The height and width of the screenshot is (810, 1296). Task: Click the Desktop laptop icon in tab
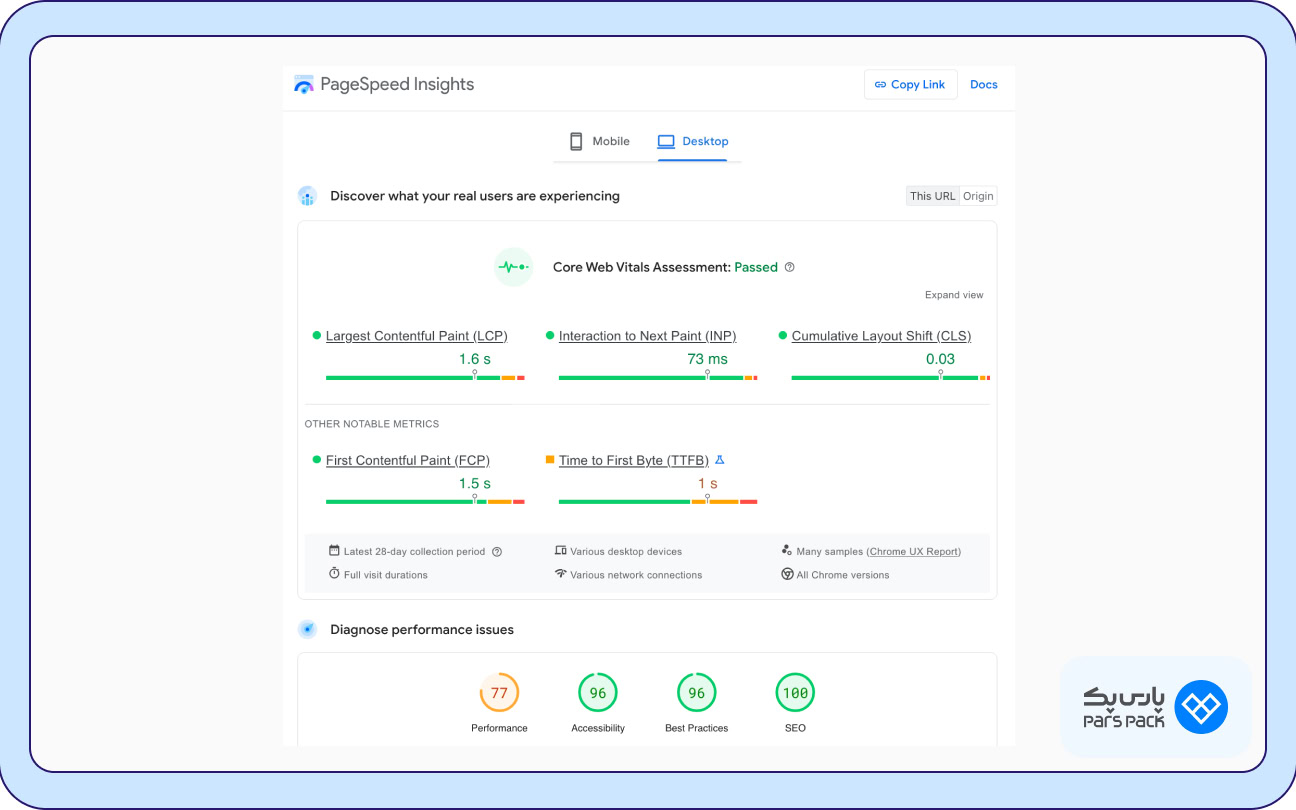tap(666, 141)
